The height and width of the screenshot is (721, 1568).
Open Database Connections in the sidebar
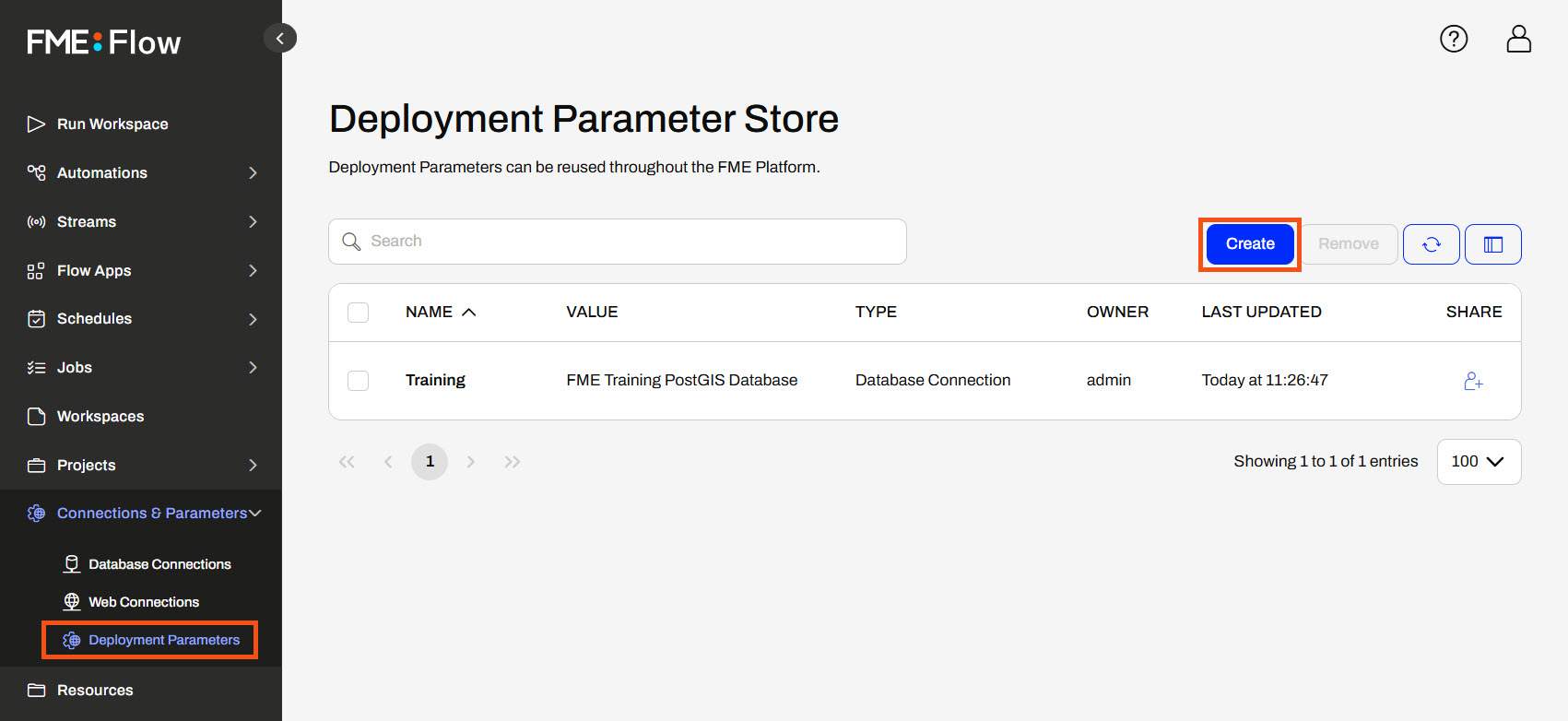(x=159, y=564)
